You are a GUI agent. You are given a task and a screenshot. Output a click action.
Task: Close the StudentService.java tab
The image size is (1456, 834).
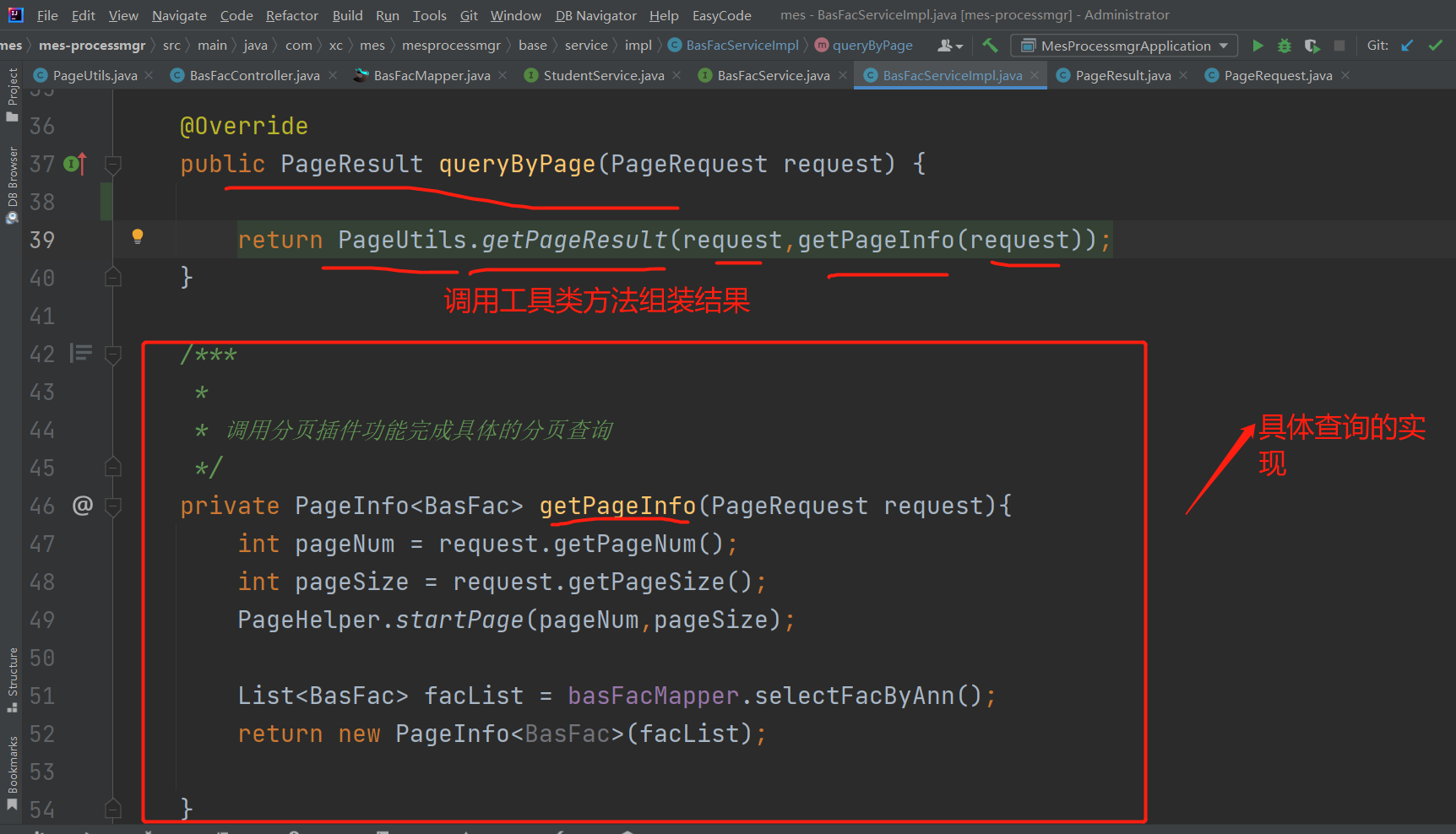(x=676, y=75)
